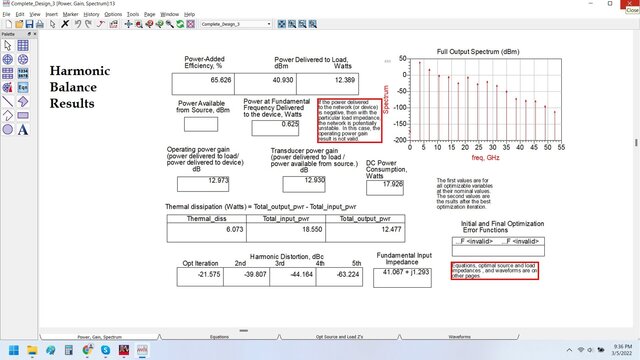Switch to the Opt Source and Load Z's tab
The height and width of the screenshot is (360, 640).
click(339, 337)
